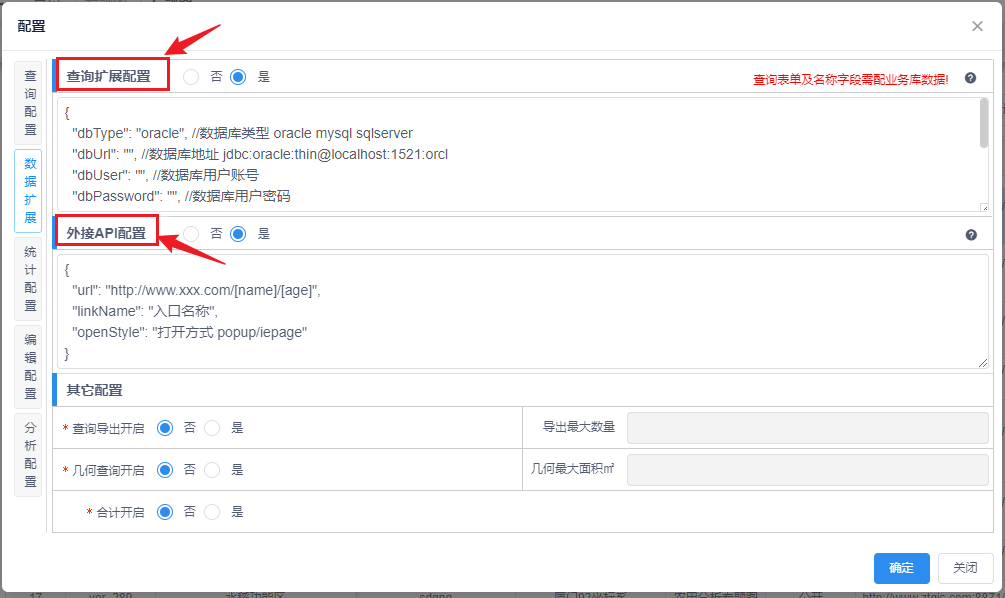This screenshot has width=1005, height=598.
Task: Choose 否 for 几何查询开启
Action: tap(165, 470)
